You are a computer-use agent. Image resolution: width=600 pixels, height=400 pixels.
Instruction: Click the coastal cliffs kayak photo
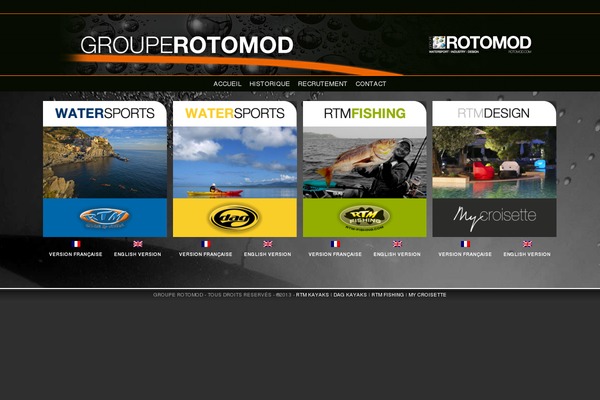104,162
